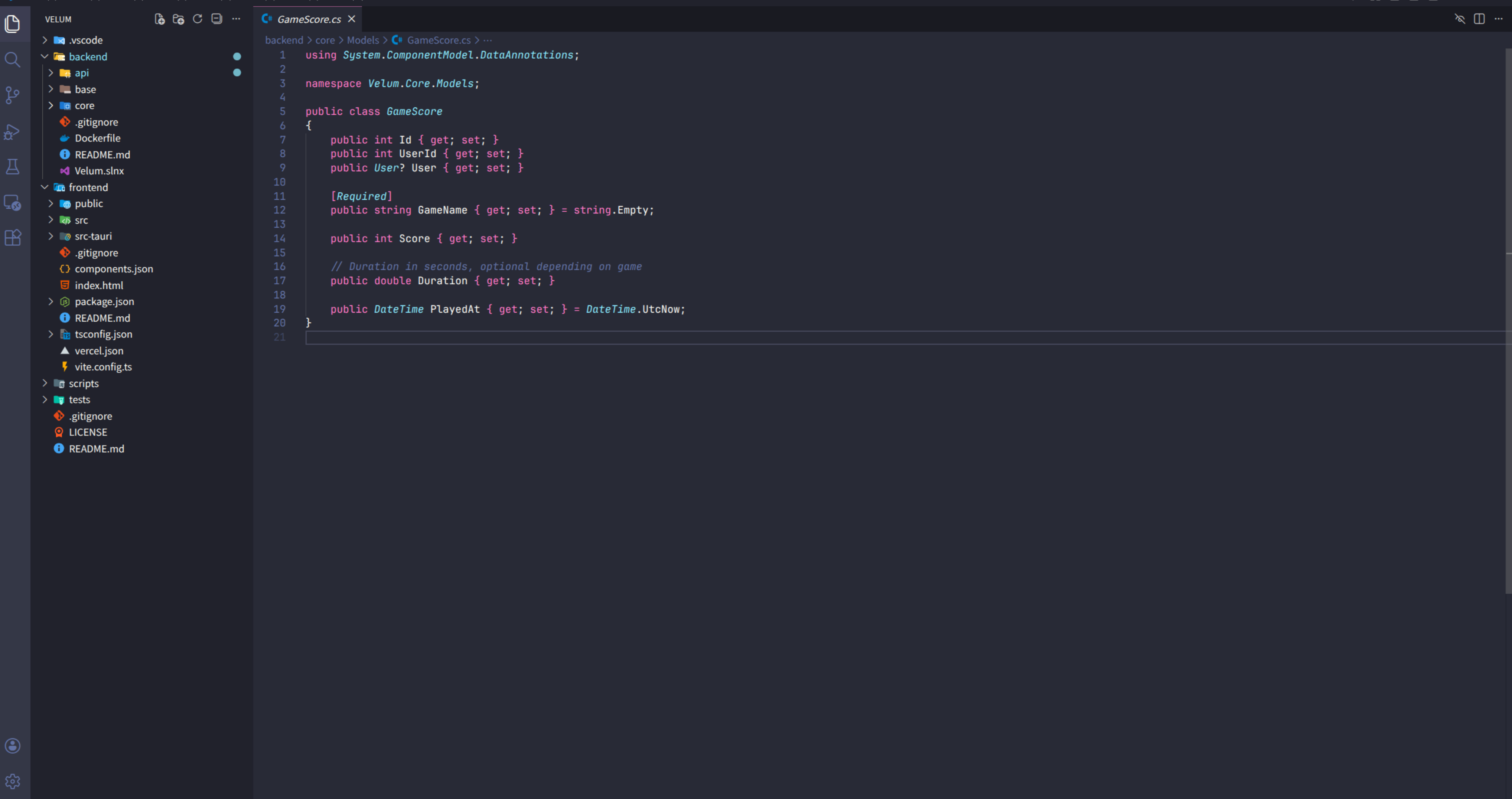The image size is (1512, 799).
Task: Open the Source Control view
Action: point(13,95)
